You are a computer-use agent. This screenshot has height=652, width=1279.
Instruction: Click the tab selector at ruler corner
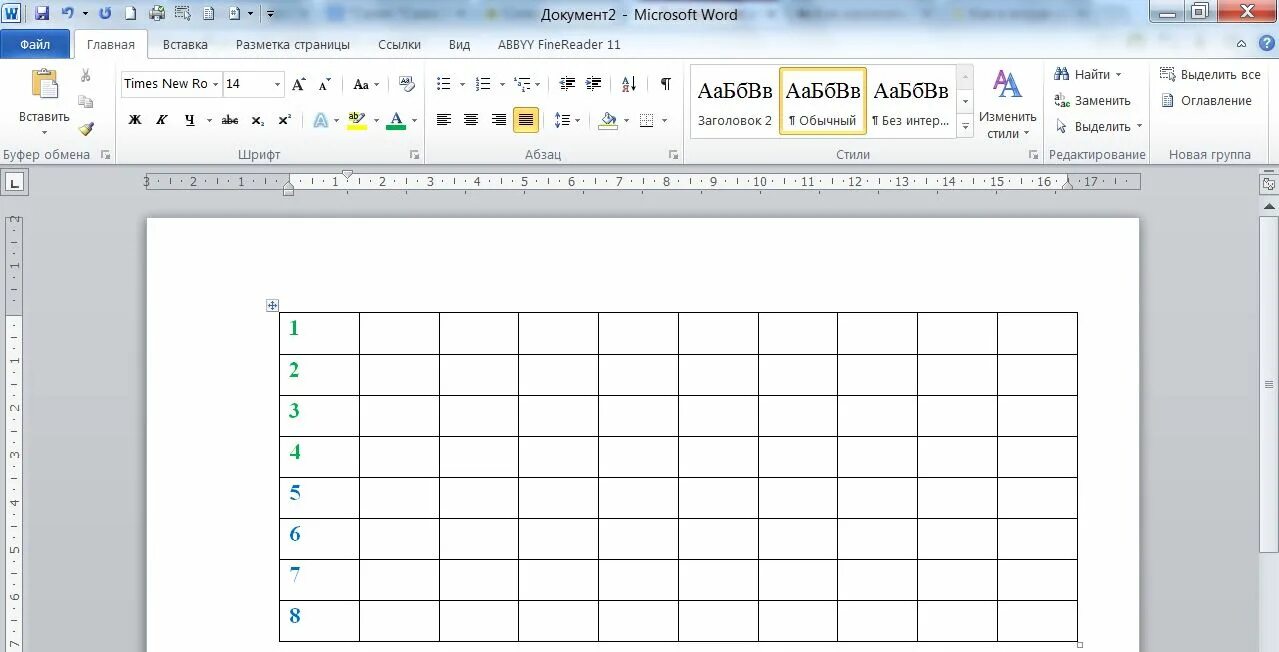(x=16, y=183)
